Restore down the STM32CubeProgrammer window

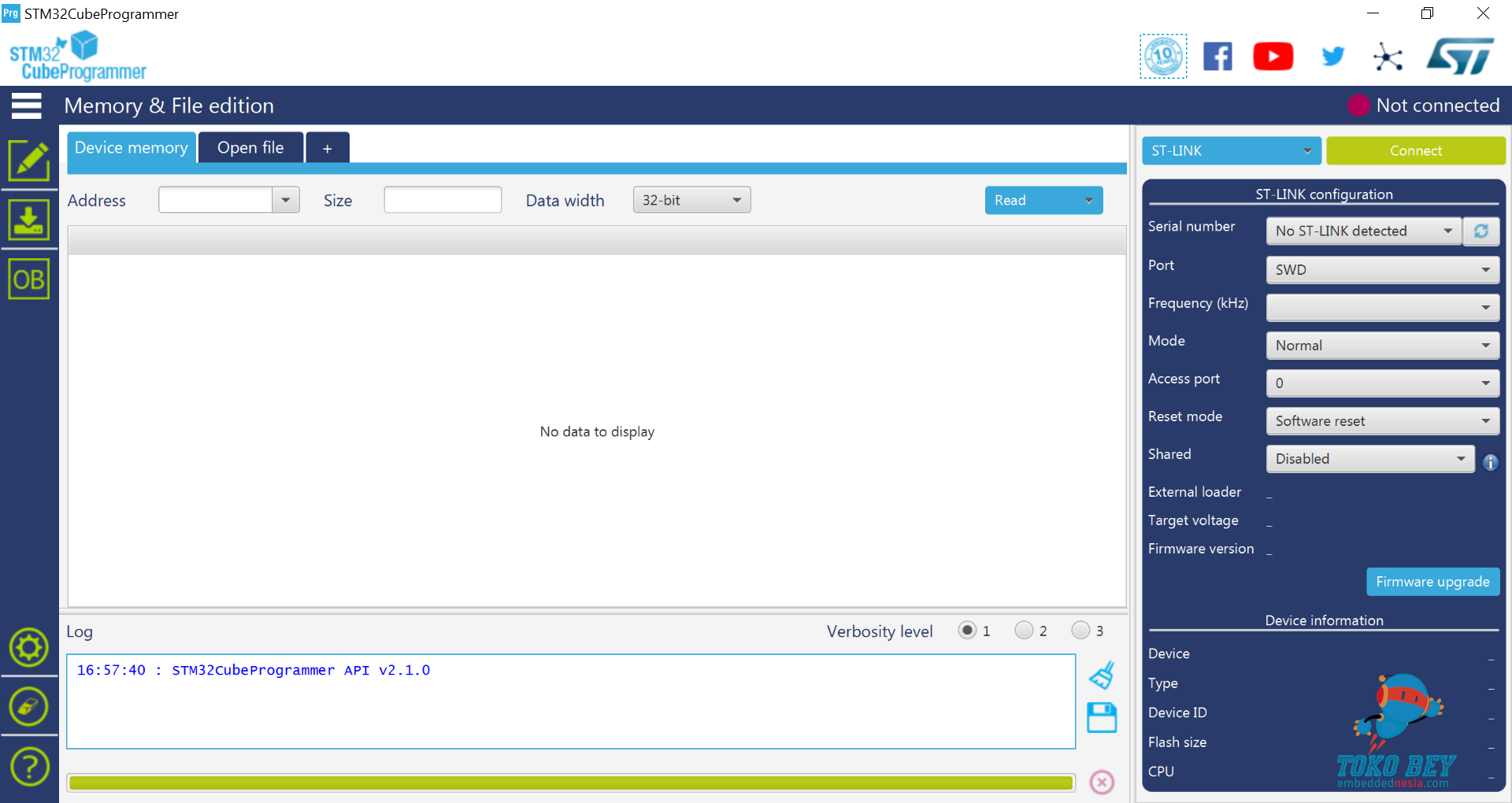pyautogui.click(x=1427, y=13)
